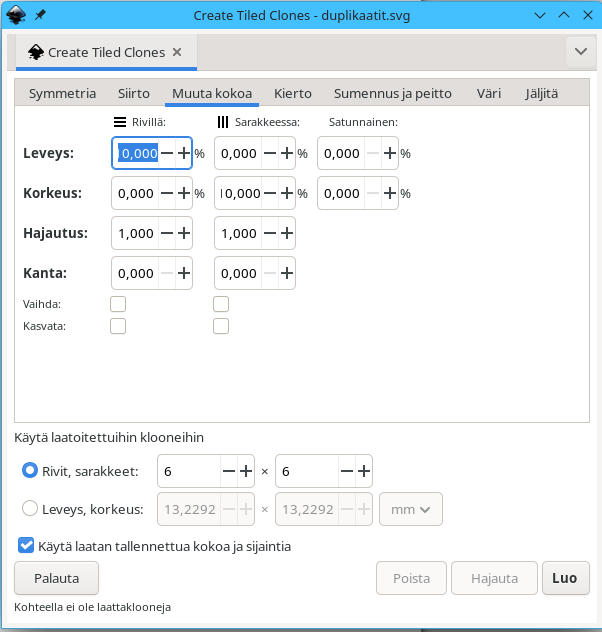Decrease Hajautus Rivillä value with minus
The image size is (602, 632).
[x=166, y=233]
